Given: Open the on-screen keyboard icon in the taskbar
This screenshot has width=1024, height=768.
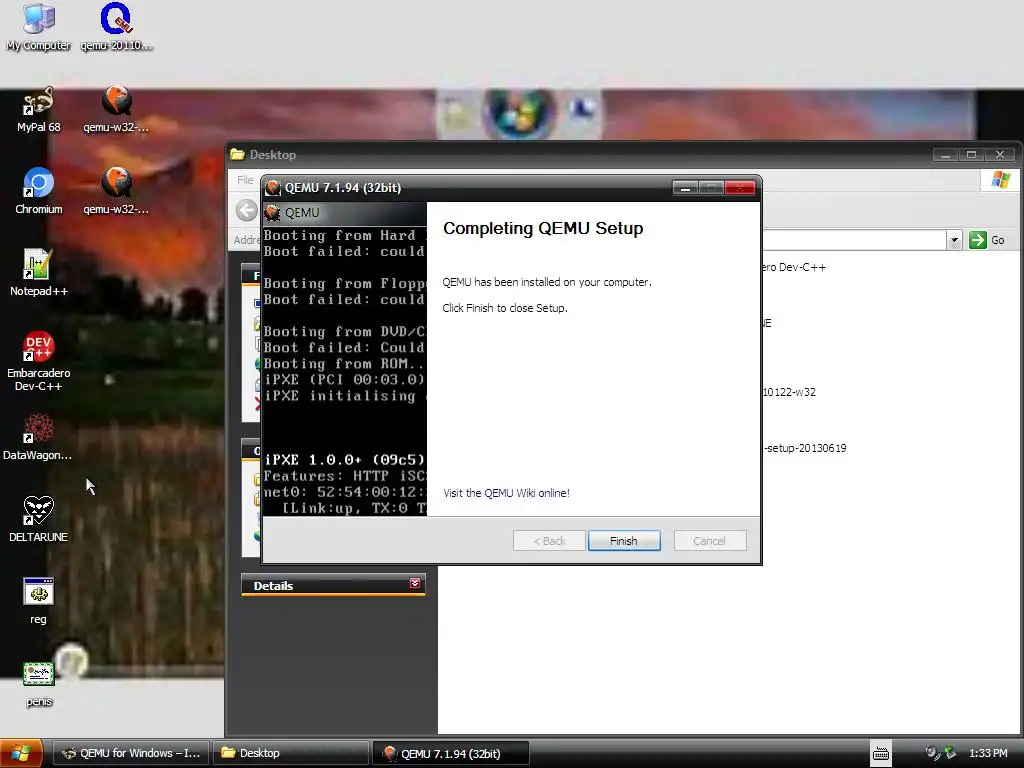Looking at the screenshot, I should [x=881, y=754].
